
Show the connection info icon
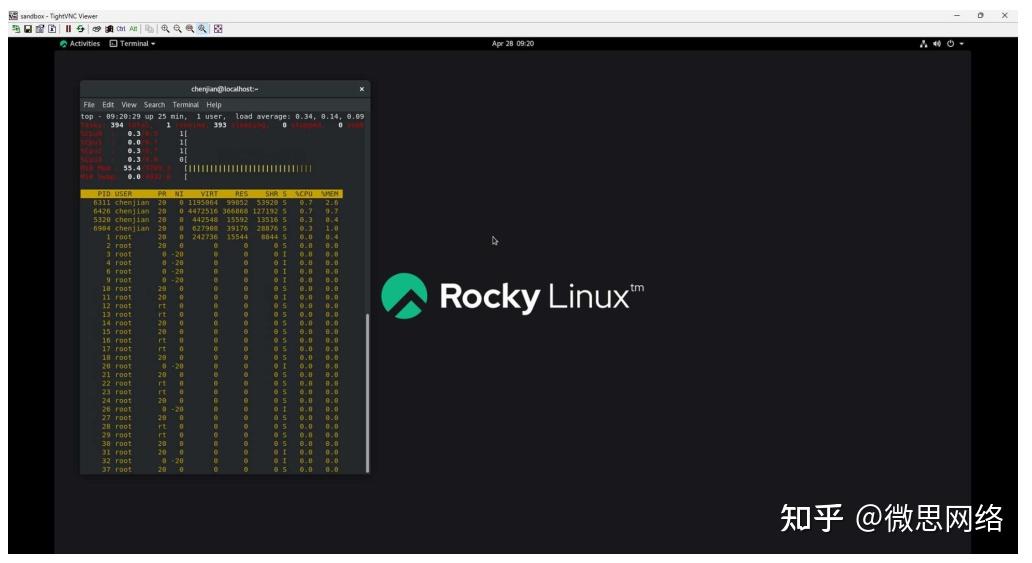click(52, 29)
